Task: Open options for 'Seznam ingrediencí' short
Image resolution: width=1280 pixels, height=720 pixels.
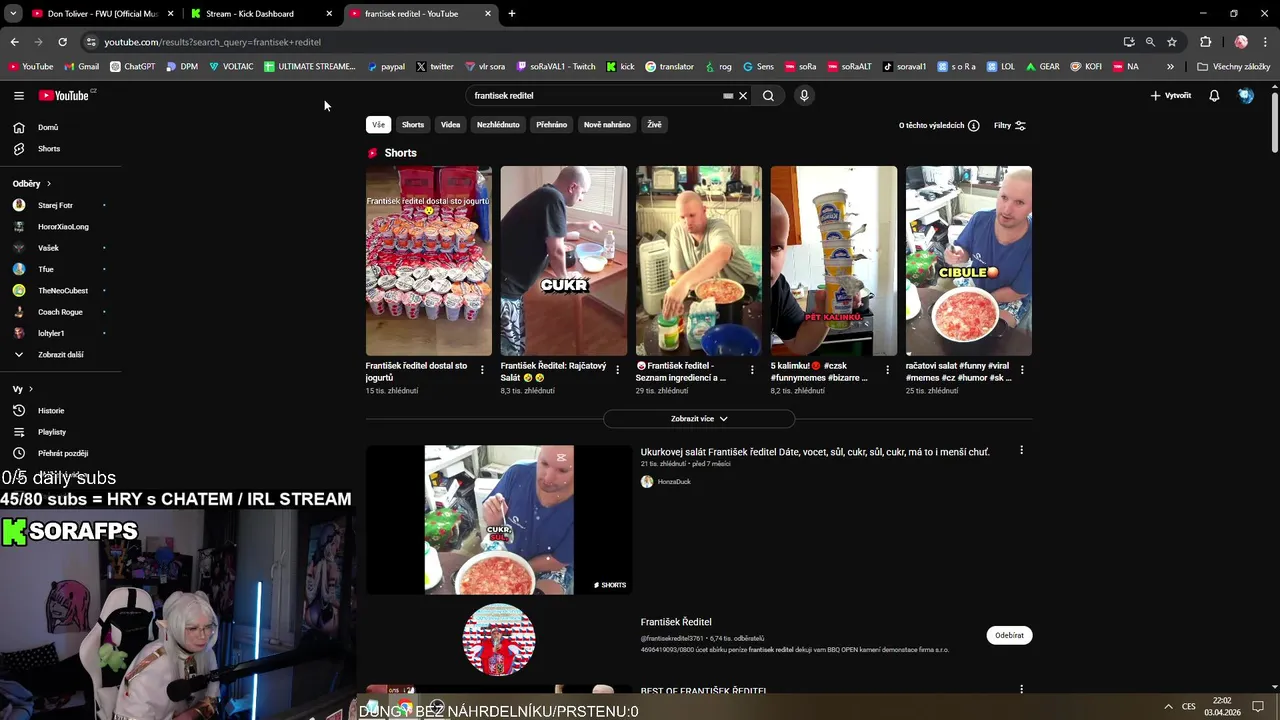Action: [x=752, y=370]
